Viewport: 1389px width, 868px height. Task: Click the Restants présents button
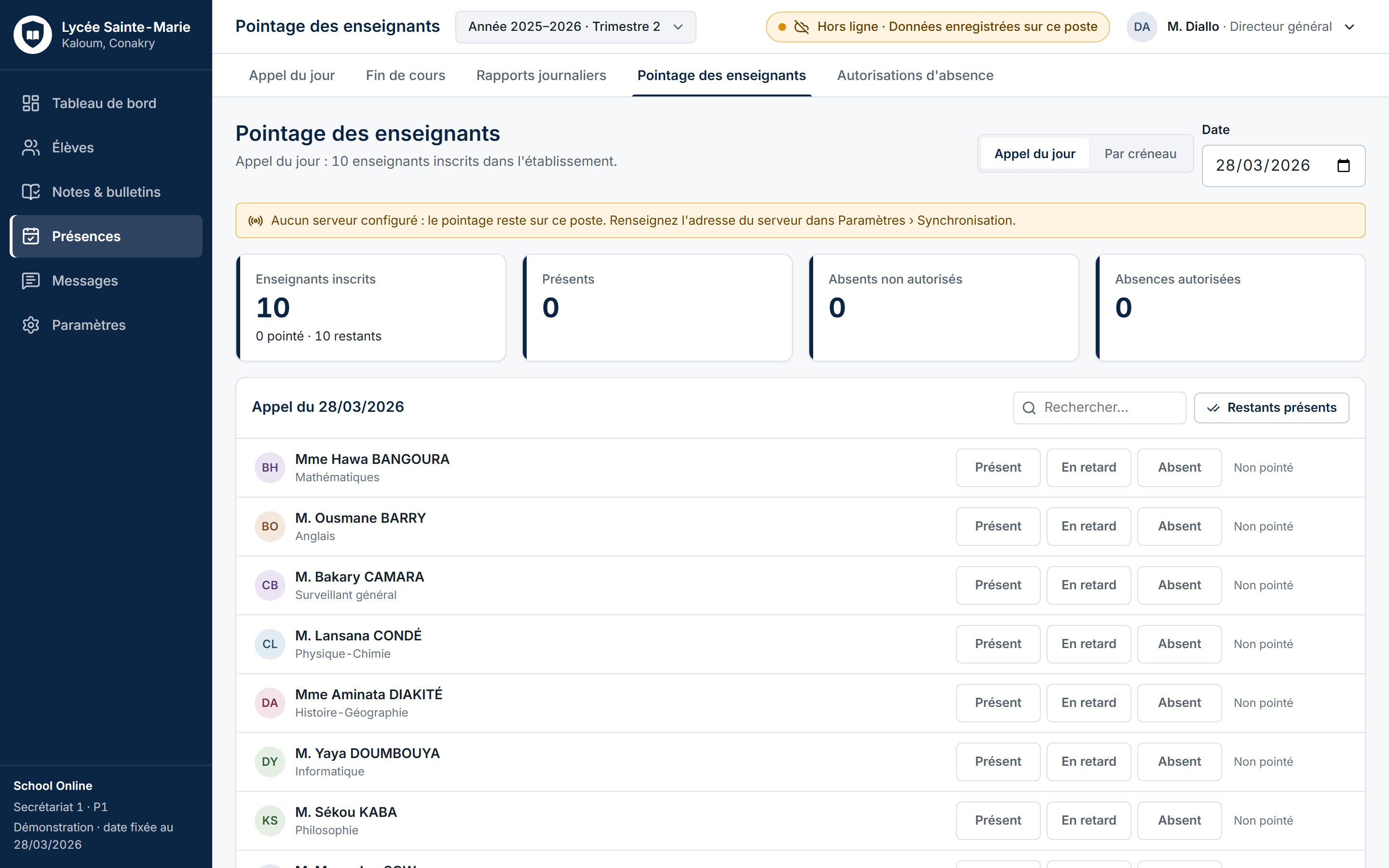[x=1271, y=407]
